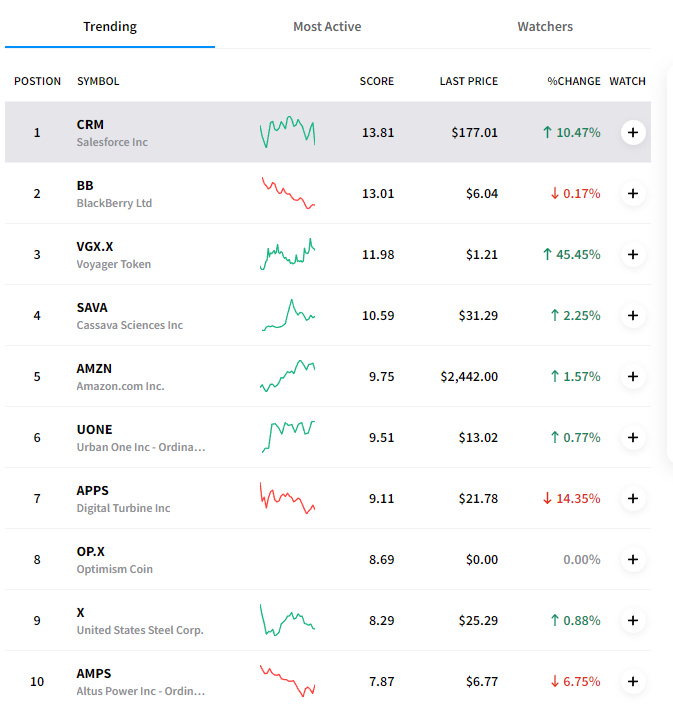Click the SYMBOL column header
The image size is (673, 724).
tap(98, 81)
